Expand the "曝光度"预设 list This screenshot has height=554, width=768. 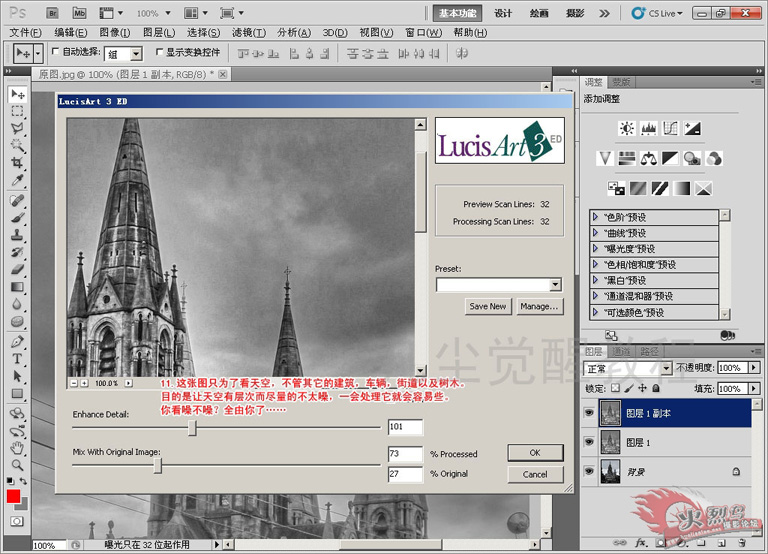click(x=596, y=248)
